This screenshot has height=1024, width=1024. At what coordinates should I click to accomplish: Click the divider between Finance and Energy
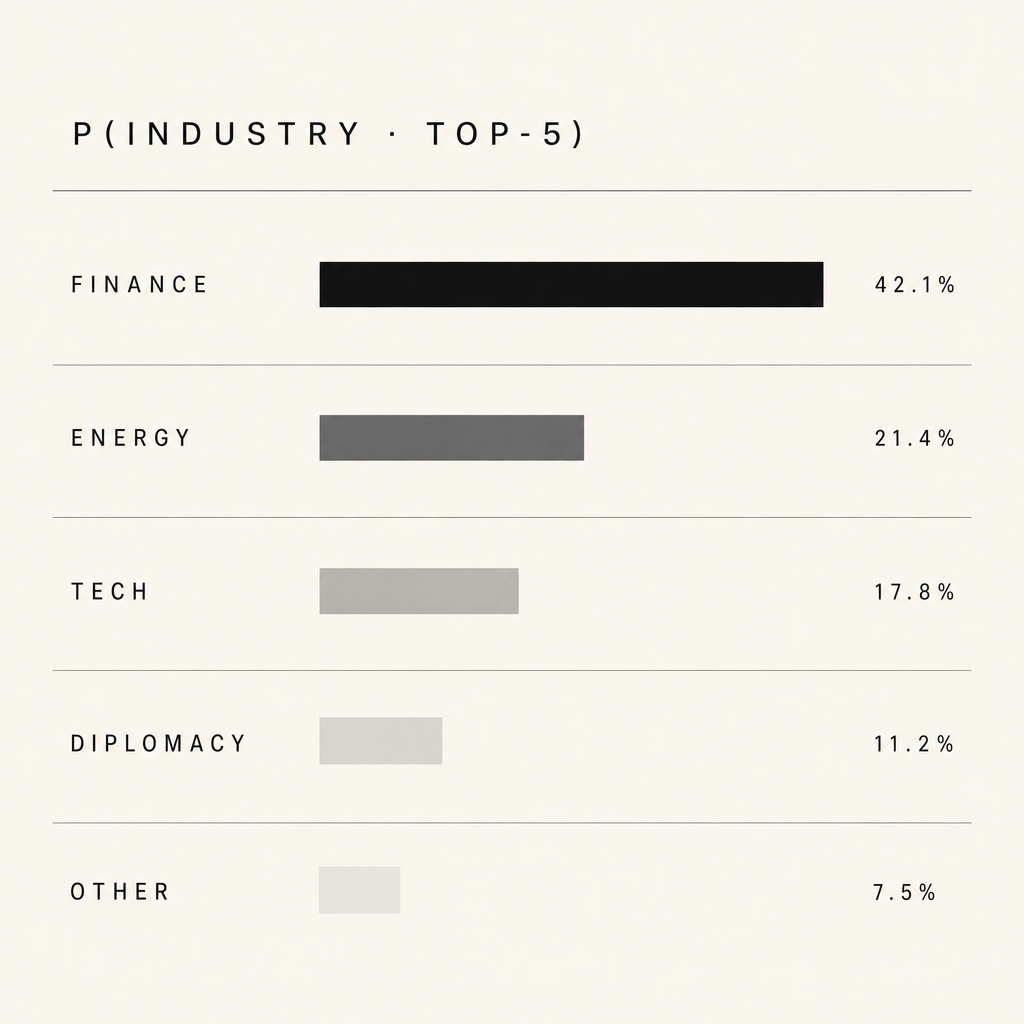coord(512,365)
